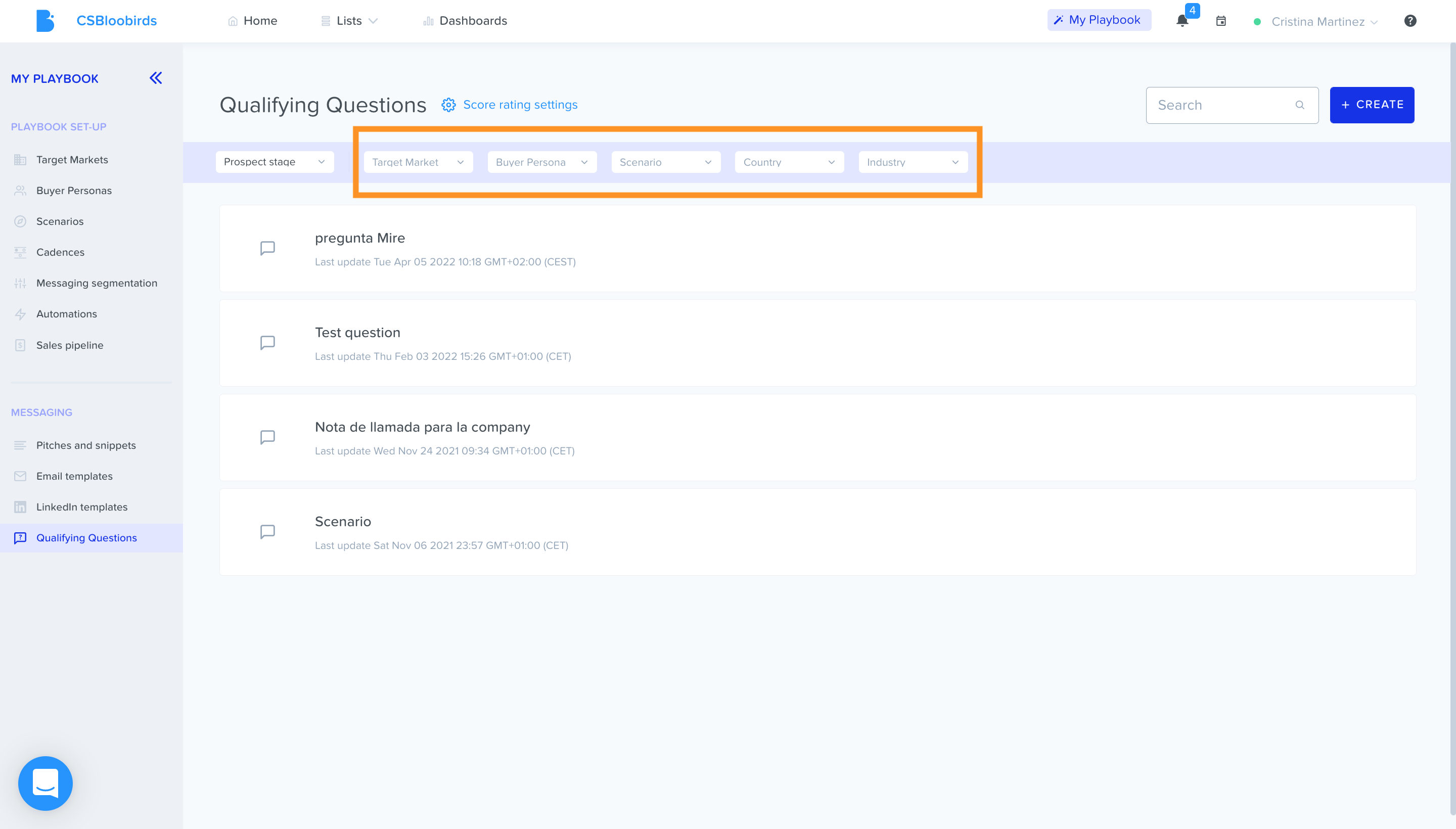Open the calendar icon in top bar
This screenshot has width=1456, height=829.
[x=1221, y=22]
